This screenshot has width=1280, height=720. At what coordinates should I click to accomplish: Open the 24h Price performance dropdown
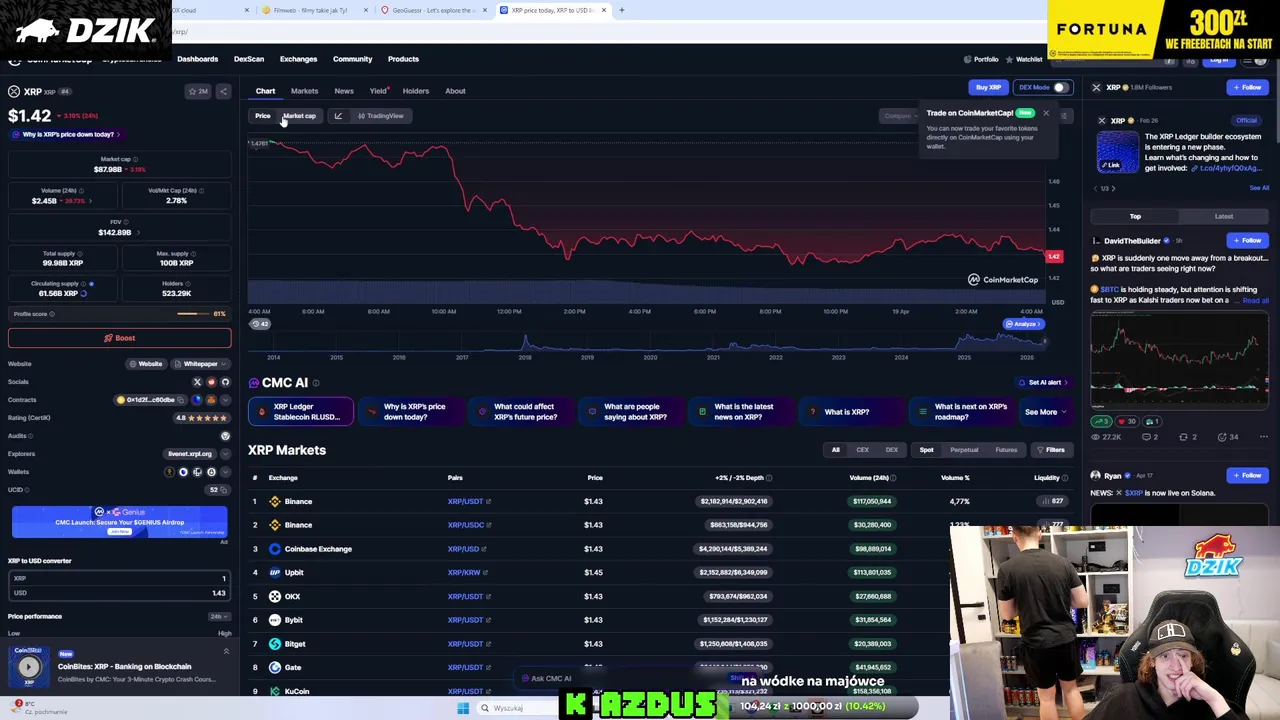tap(219, 617)
